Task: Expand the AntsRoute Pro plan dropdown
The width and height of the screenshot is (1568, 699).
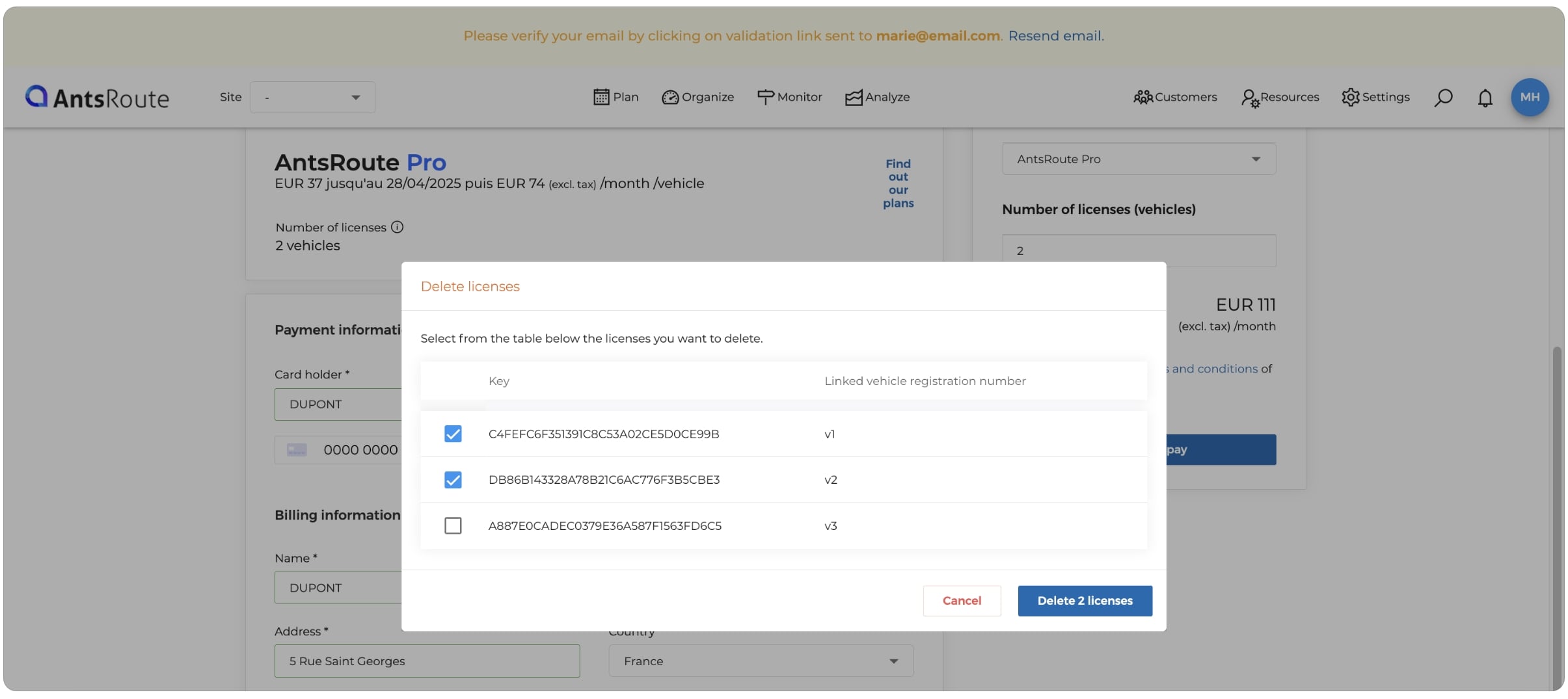Action: coord(1139,159)
